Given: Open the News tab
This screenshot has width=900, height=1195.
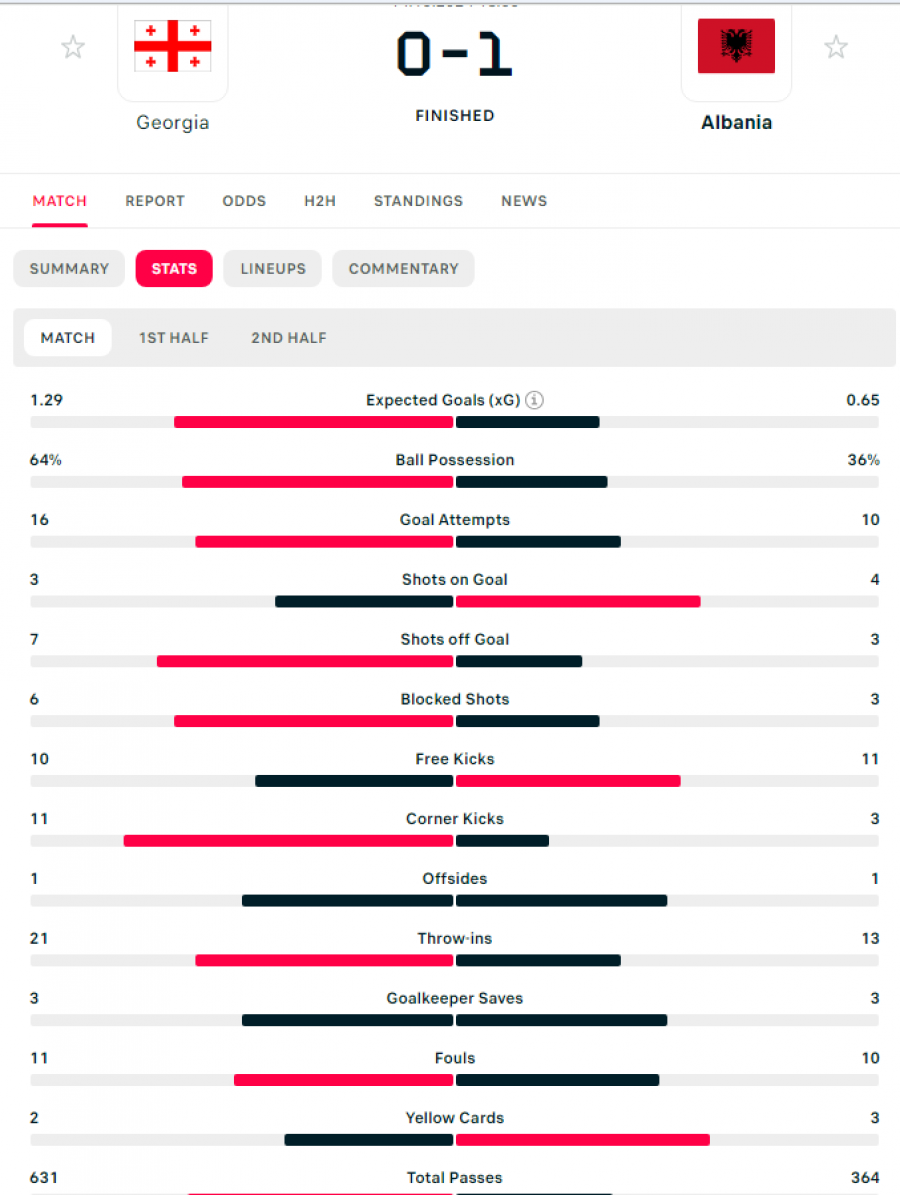Looking at the screenshot, I should [x=524, y=201].
